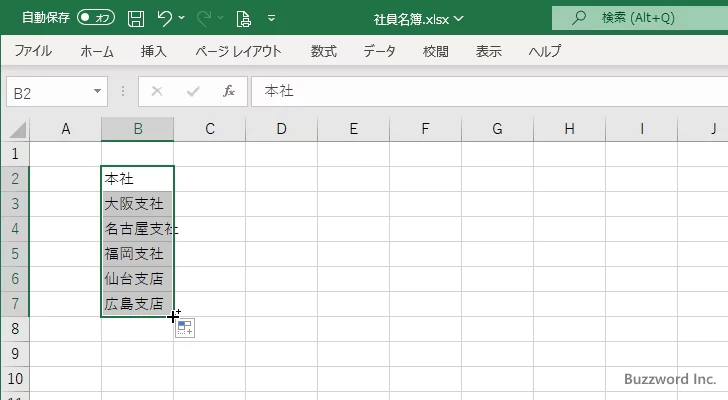Click cell containing 大阪支社
The image size is (728, 400).
coord(138,204)
